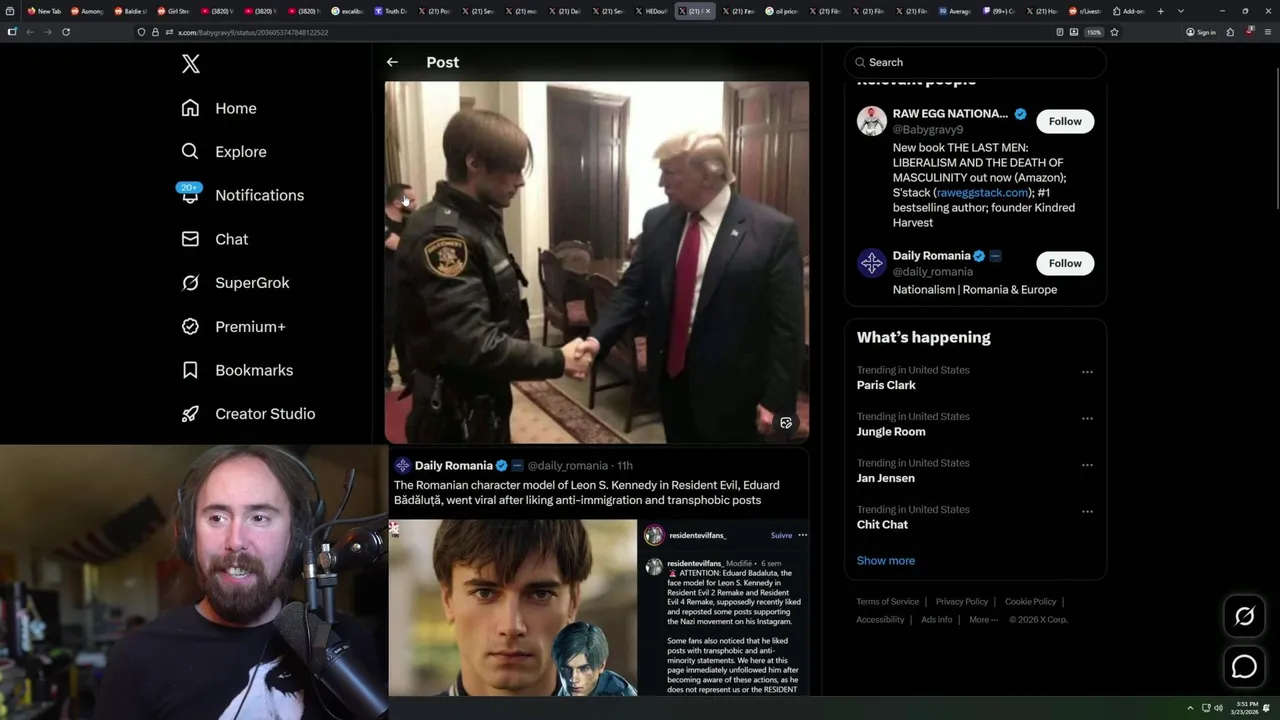Image resolution: width=1280 pixels, height=720 pixels.
Task: Go back with Post back arrow
Action: [392, 62]
